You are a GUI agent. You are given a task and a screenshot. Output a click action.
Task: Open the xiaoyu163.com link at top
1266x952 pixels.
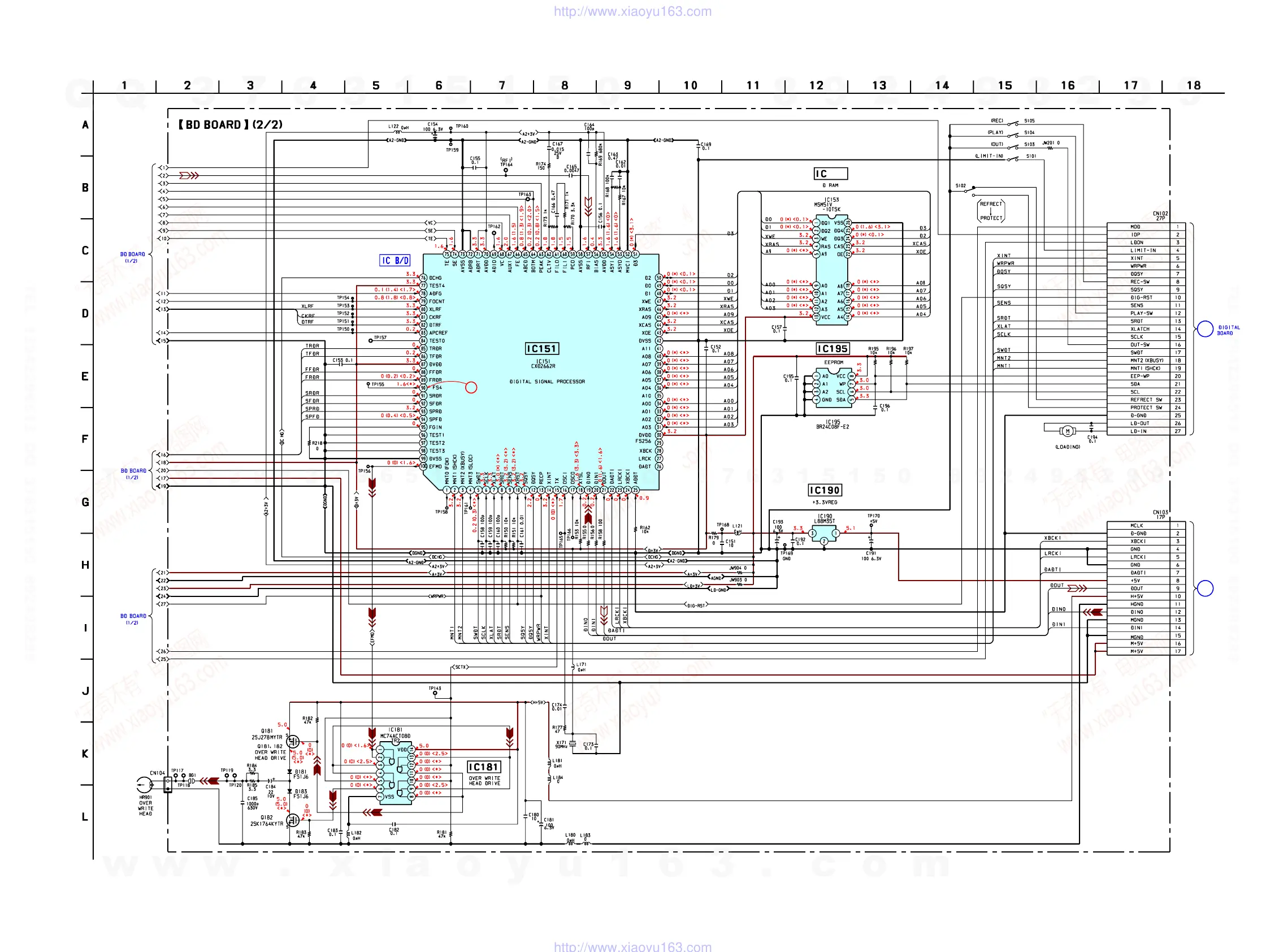[x=632, y=11]
